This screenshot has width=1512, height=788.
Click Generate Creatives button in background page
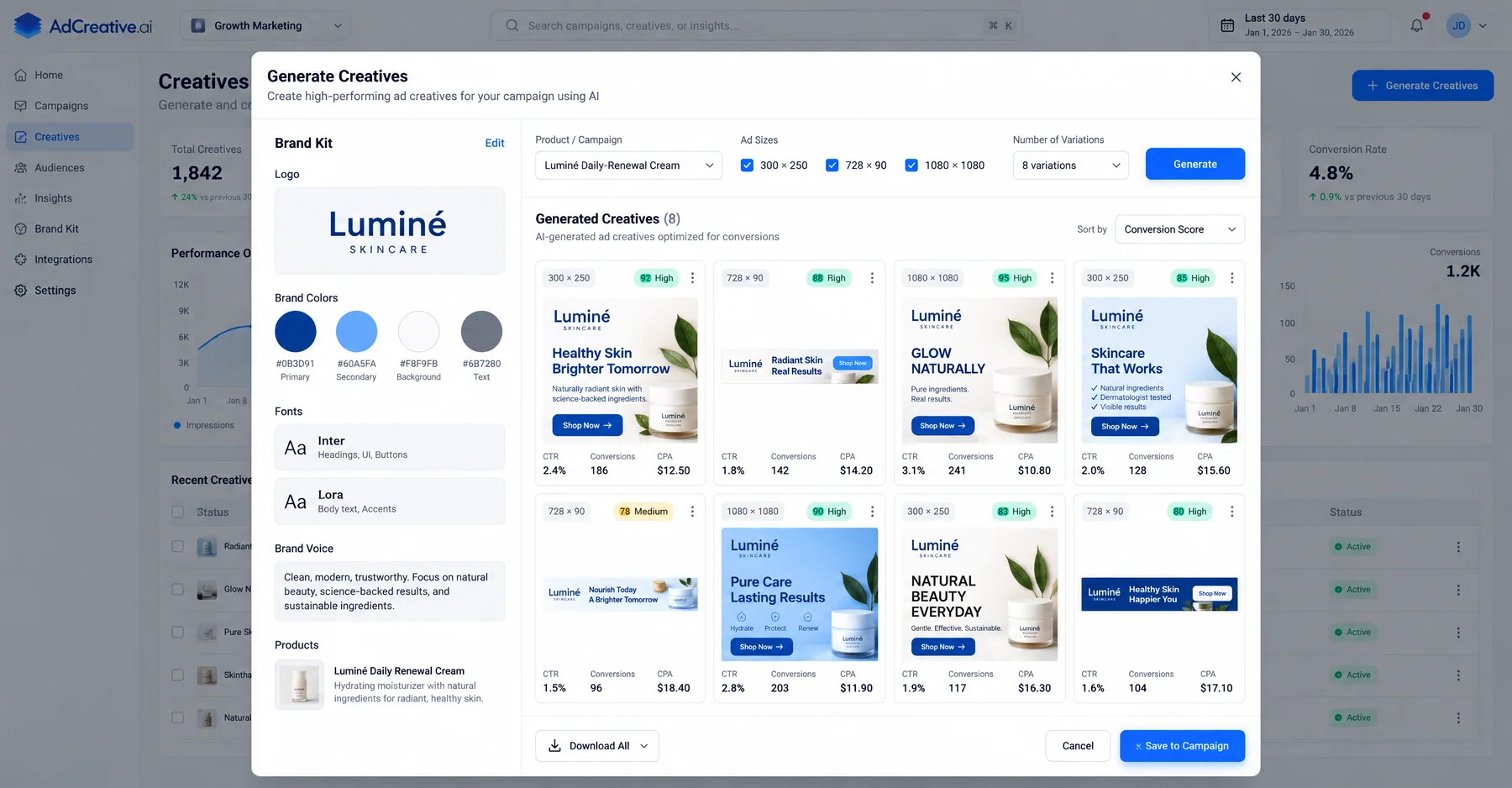pyautogui.click(x=1422, y=86)
